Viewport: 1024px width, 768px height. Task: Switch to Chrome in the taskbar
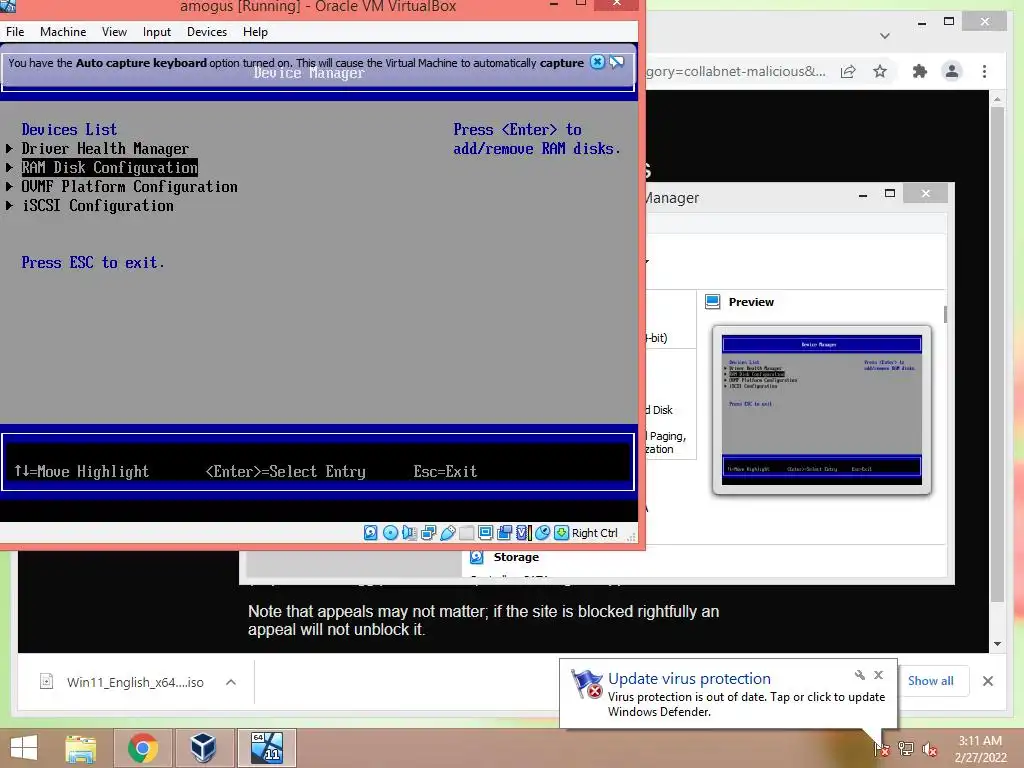point(143,748)
